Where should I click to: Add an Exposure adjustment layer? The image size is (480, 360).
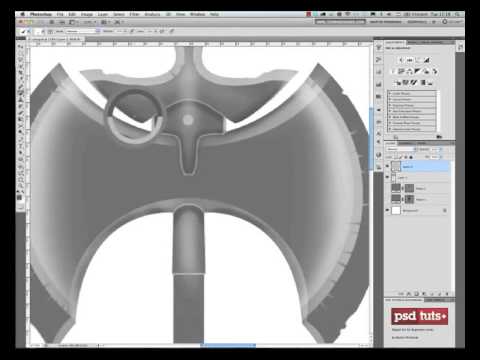click(427, 60)
